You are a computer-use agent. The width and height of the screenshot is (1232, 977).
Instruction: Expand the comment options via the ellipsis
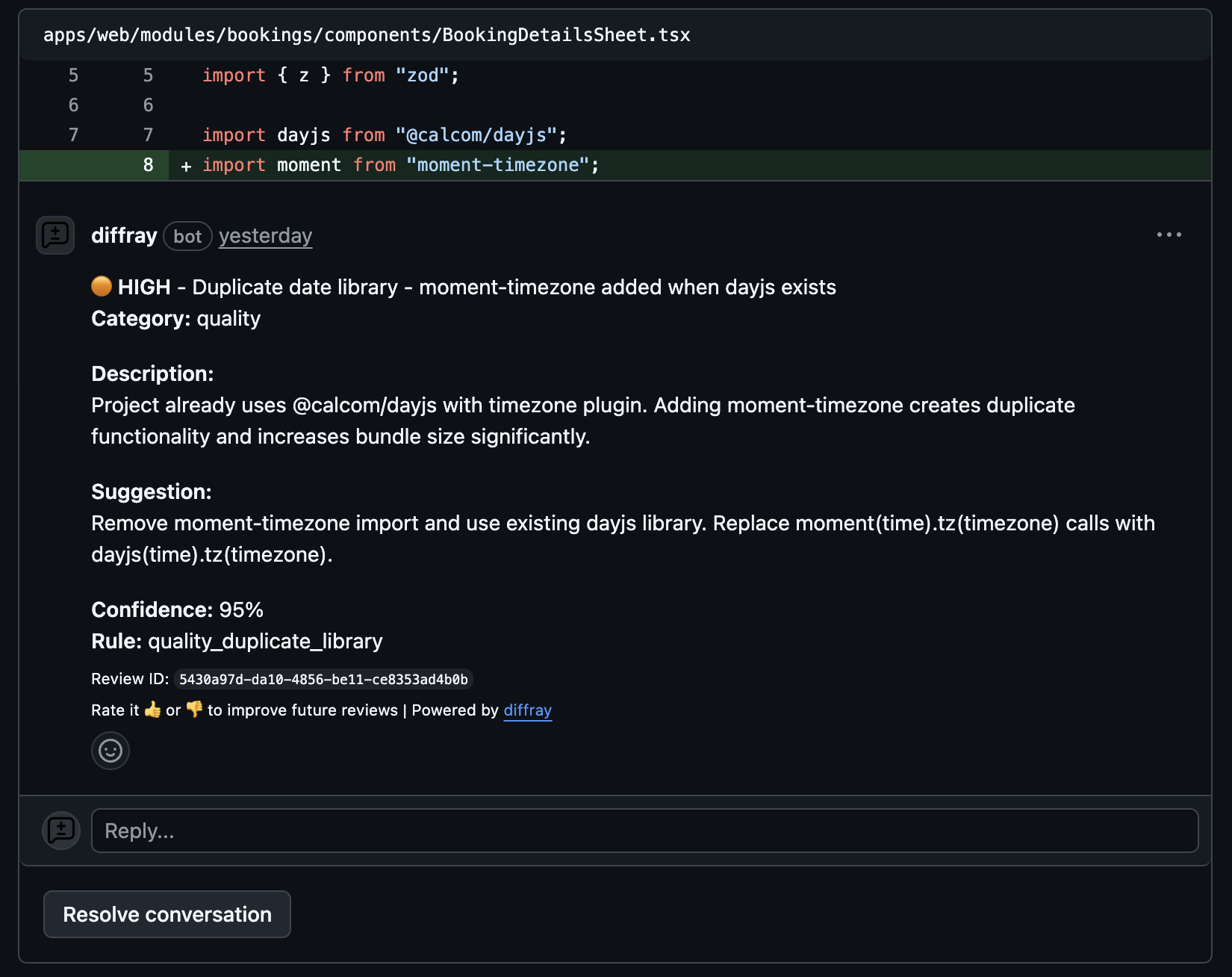(1169, 235)
